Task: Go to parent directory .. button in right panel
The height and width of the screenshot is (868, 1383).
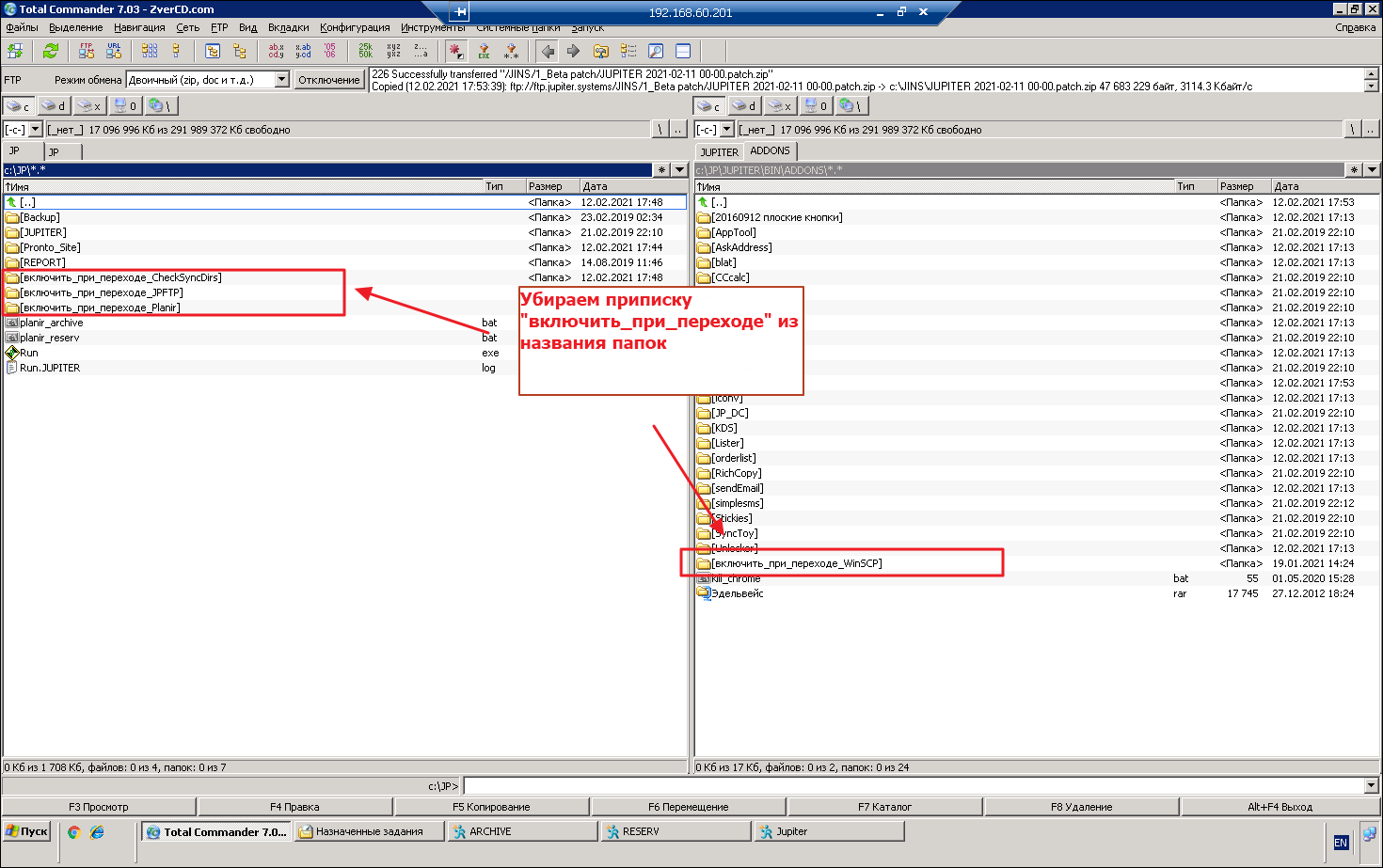Action: click(x=1371, y=130)
